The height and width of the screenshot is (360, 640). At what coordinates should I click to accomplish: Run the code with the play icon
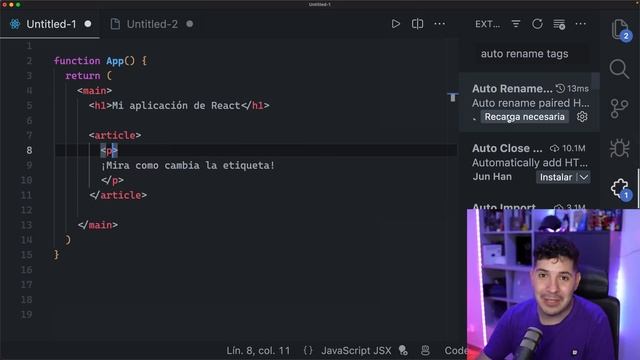396,24
